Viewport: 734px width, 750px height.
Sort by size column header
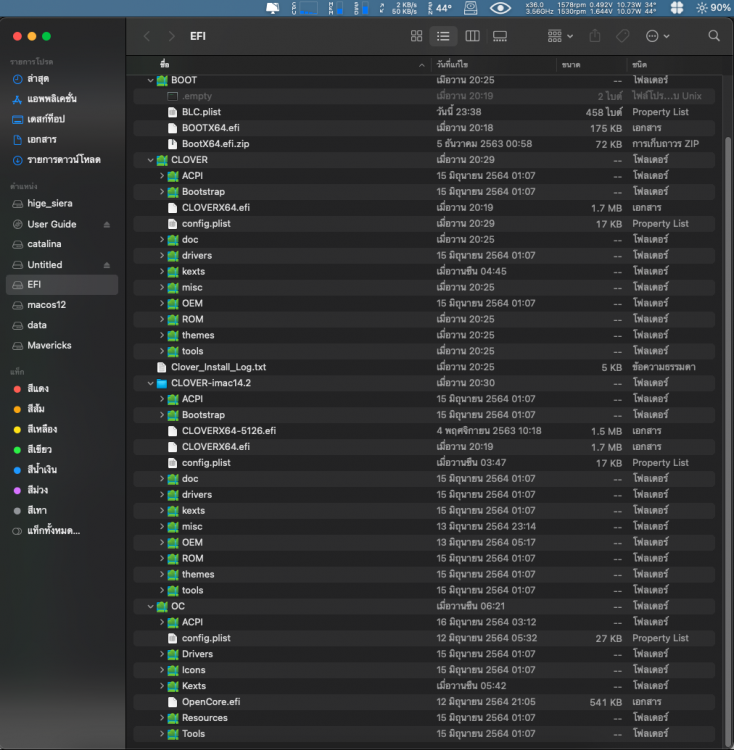tap(591, 65)
